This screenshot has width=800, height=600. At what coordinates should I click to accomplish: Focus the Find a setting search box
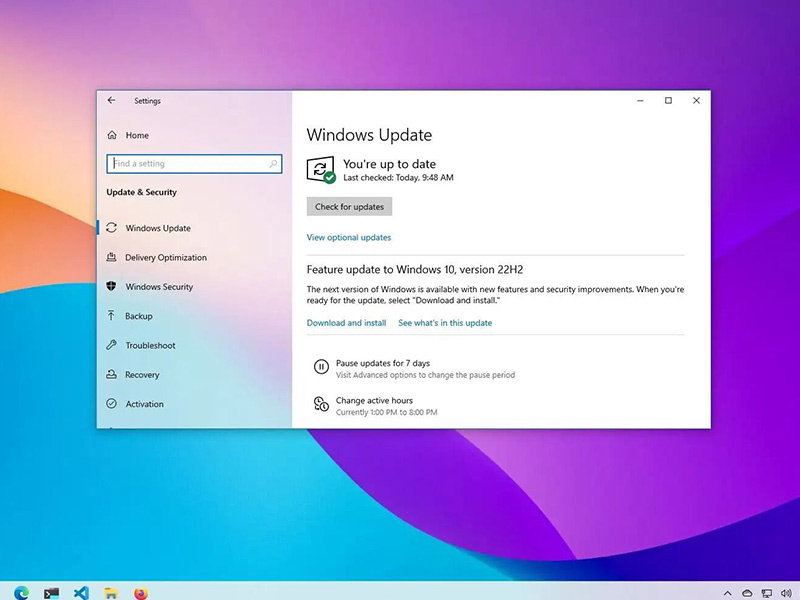(x=194, y=164)
